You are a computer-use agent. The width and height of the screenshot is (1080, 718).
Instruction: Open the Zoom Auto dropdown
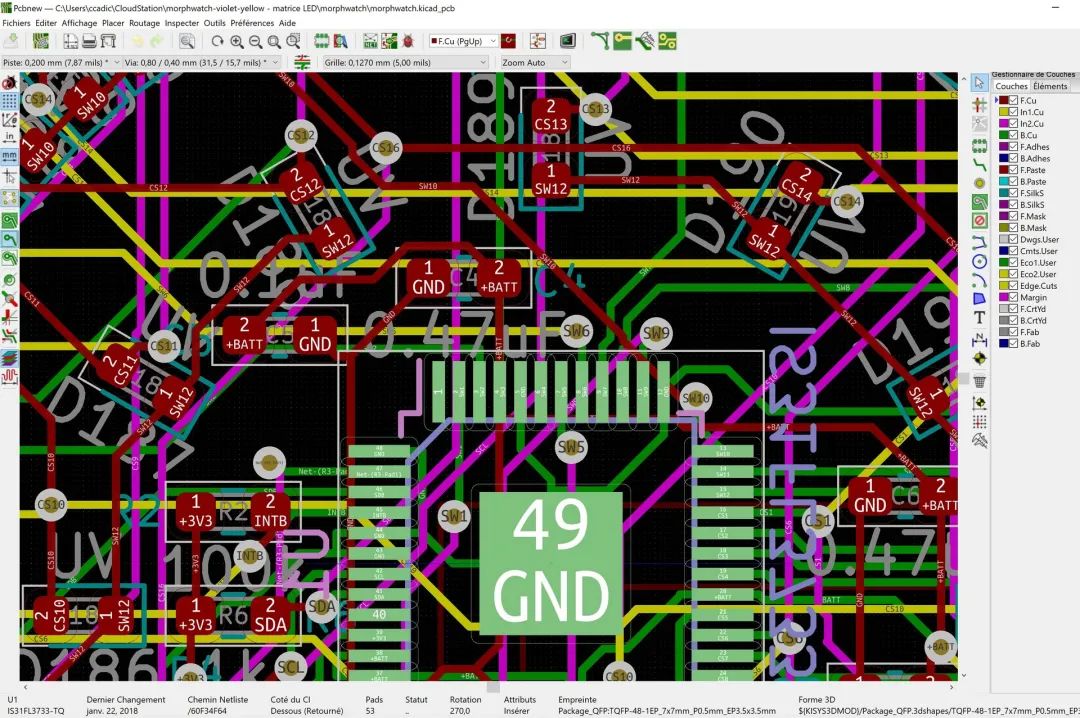(534, 62)
